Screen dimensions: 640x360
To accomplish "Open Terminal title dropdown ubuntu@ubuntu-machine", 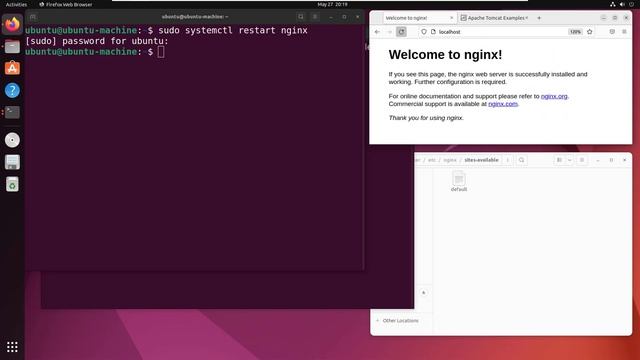I will click(x=195, y=17).
